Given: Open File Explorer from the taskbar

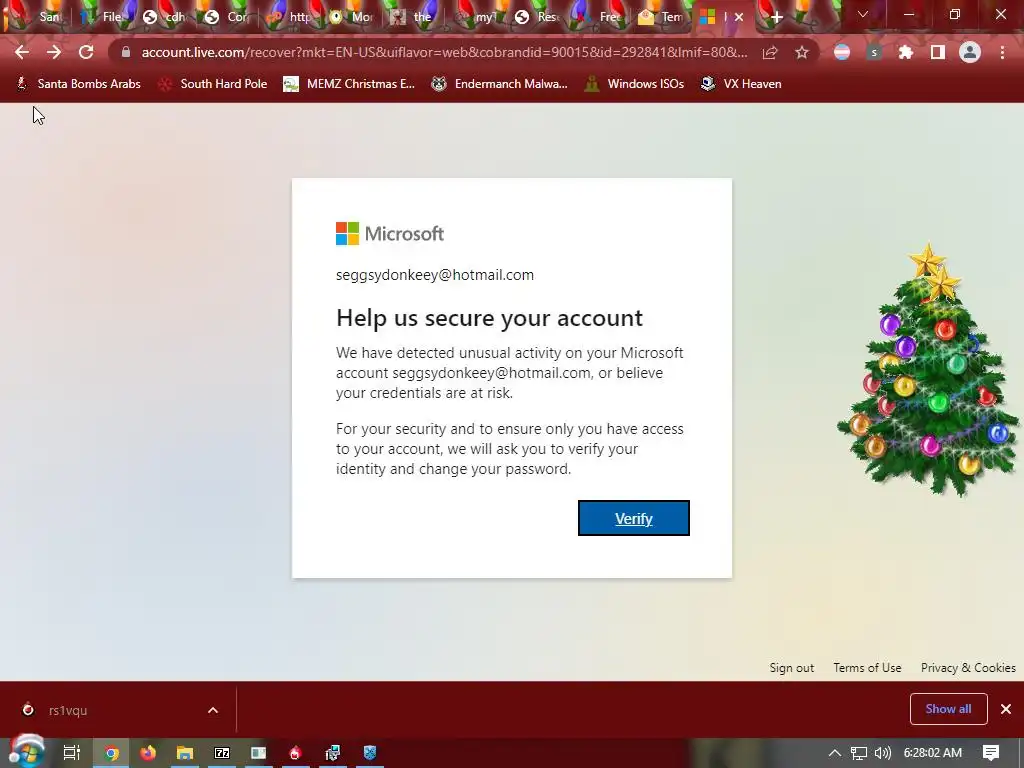Looking at the screenshot, I should pos(185,753).
